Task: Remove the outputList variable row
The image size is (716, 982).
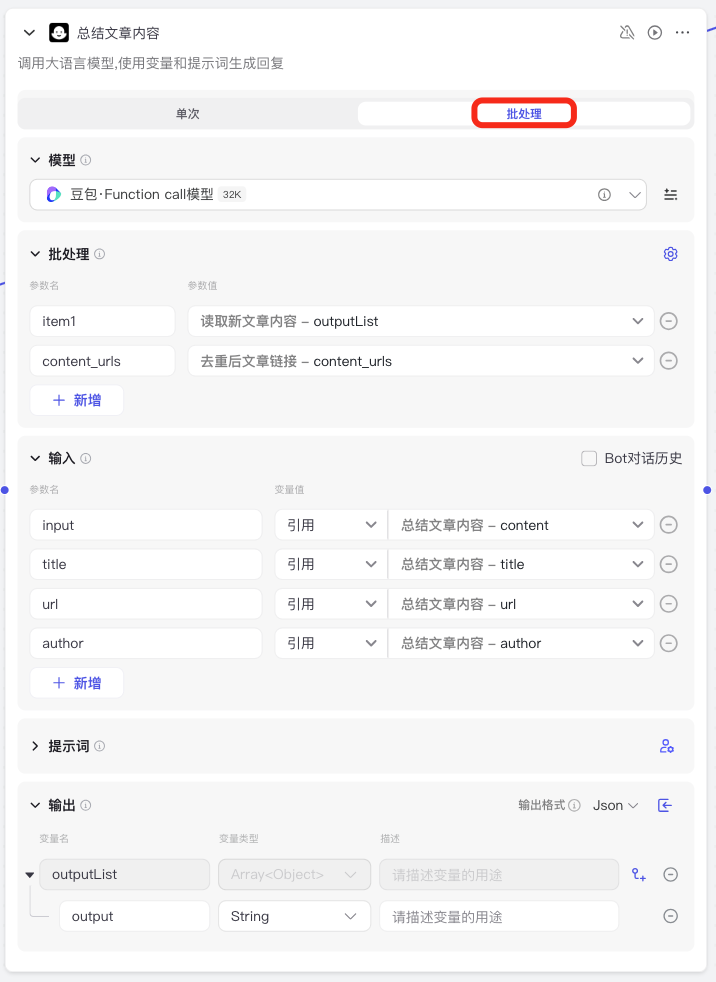Action: (670, 875)
